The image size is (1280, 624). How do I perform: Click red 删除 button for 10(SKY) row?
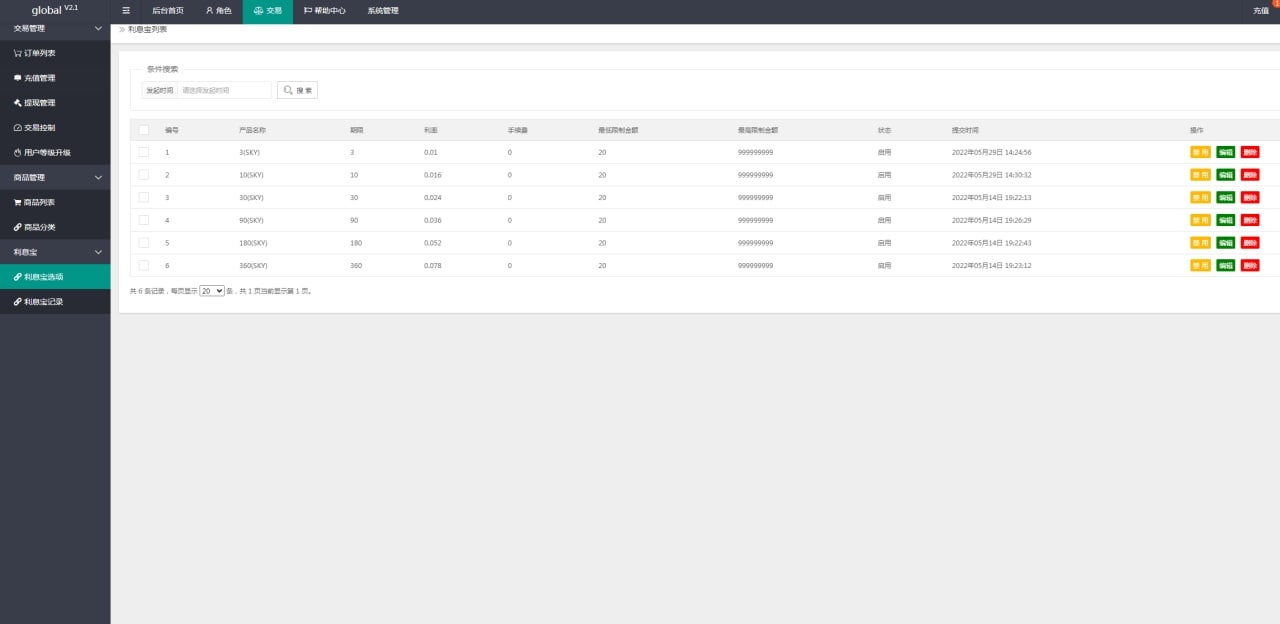[1250, 175]
